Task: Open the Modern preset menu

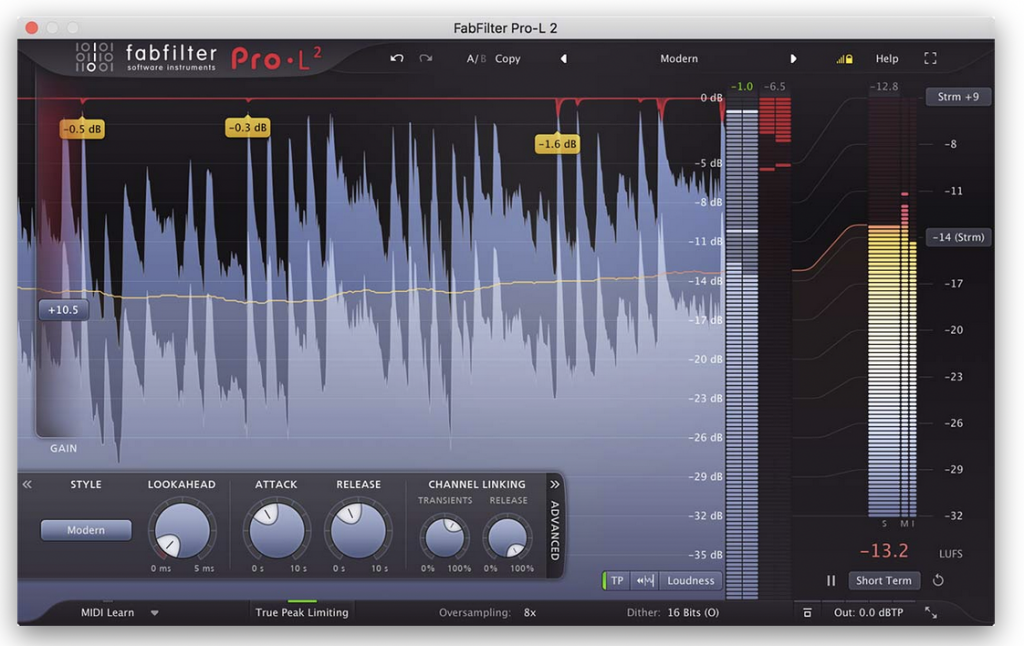Action: (x=679, y=59)
